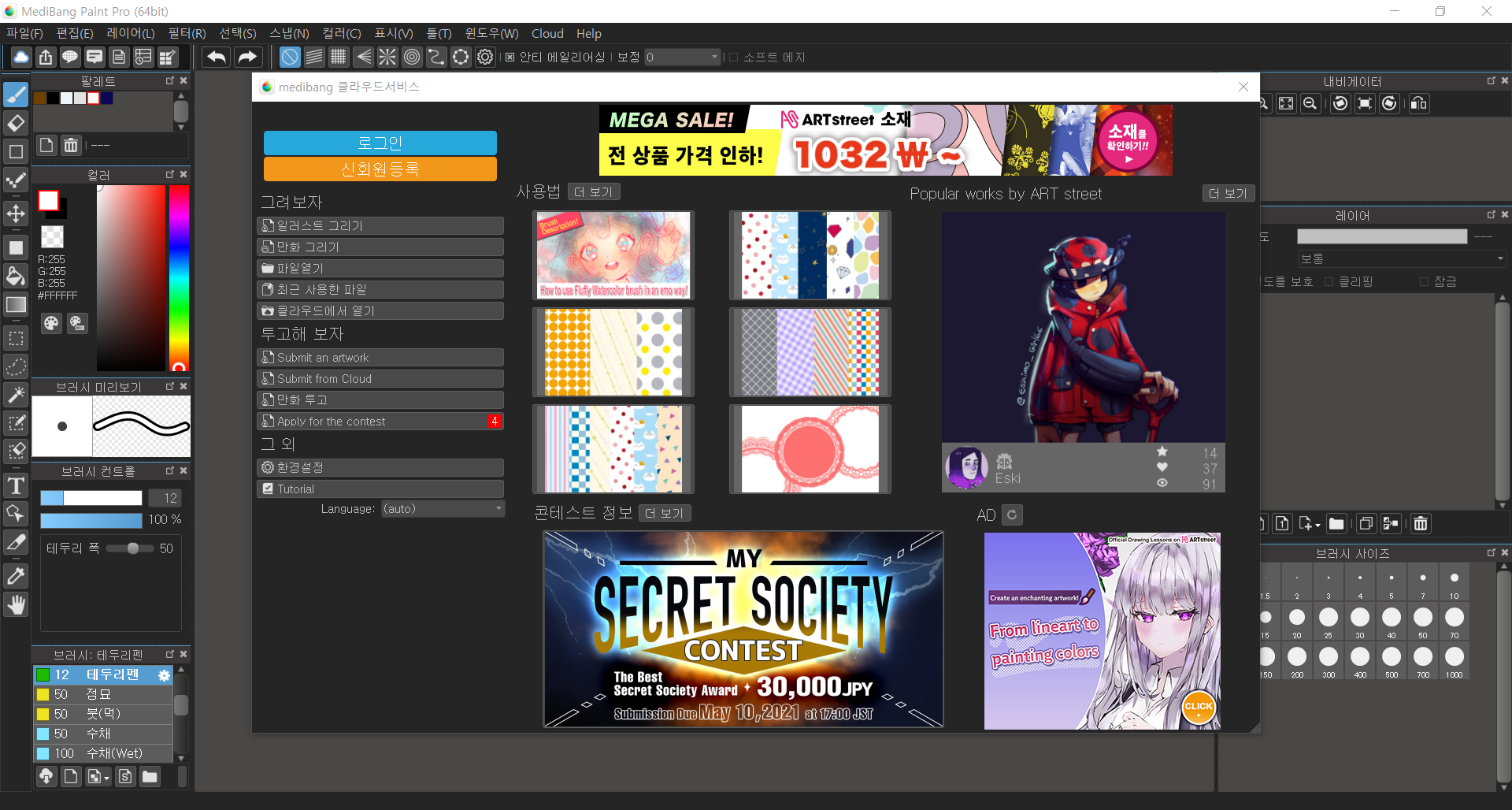Toggle the 소프트 에지 checkbox

pyautogui.click(x=733, y=57)
